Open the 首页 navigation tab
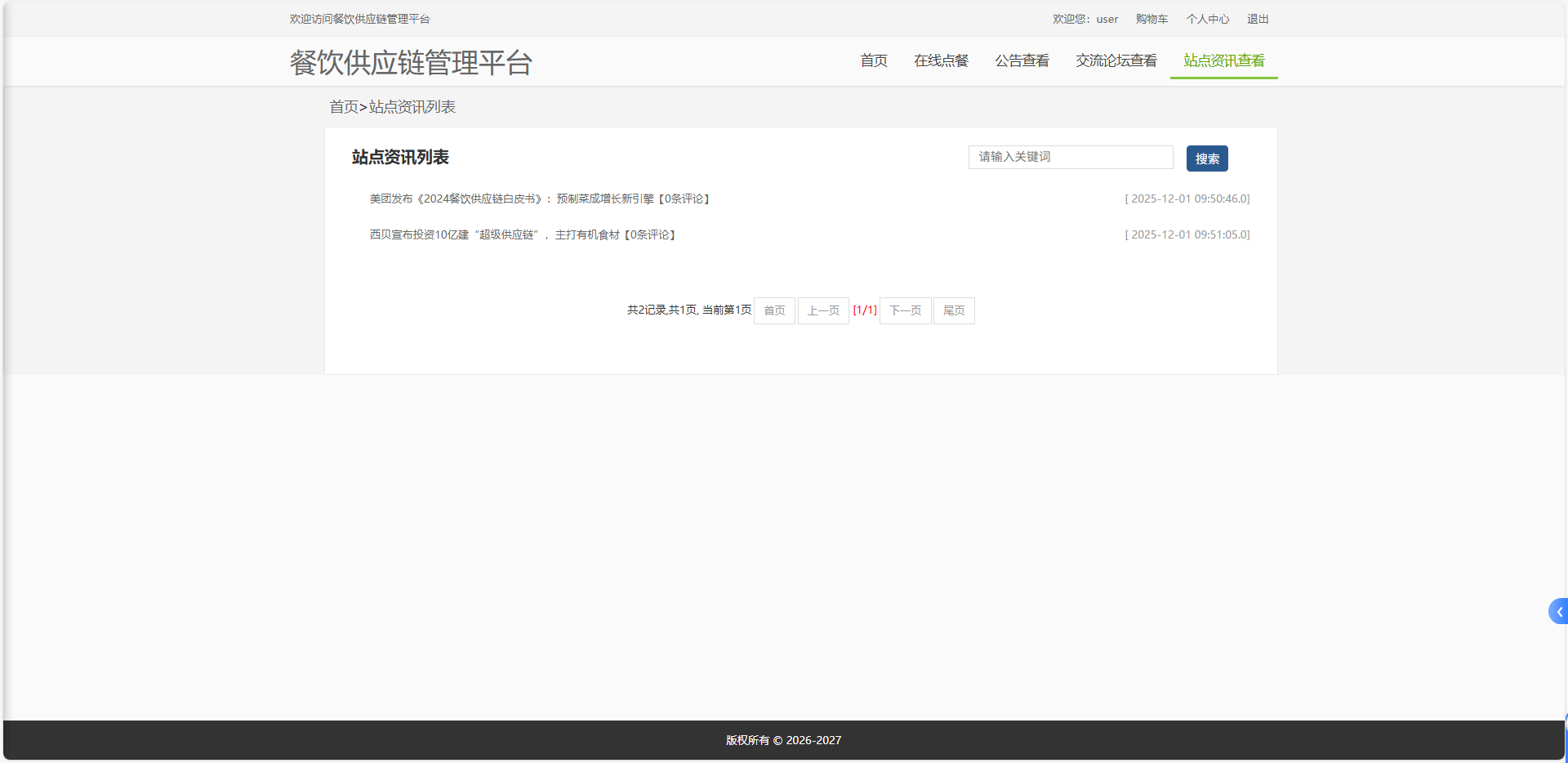Image resolution: width=1568 pixels, height=763 pixels. coord(873,60)
